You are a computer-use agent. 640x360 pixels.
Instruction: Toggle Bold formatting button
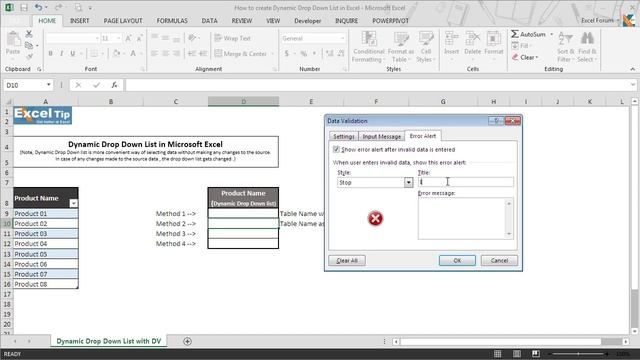[x=50, y=53]
